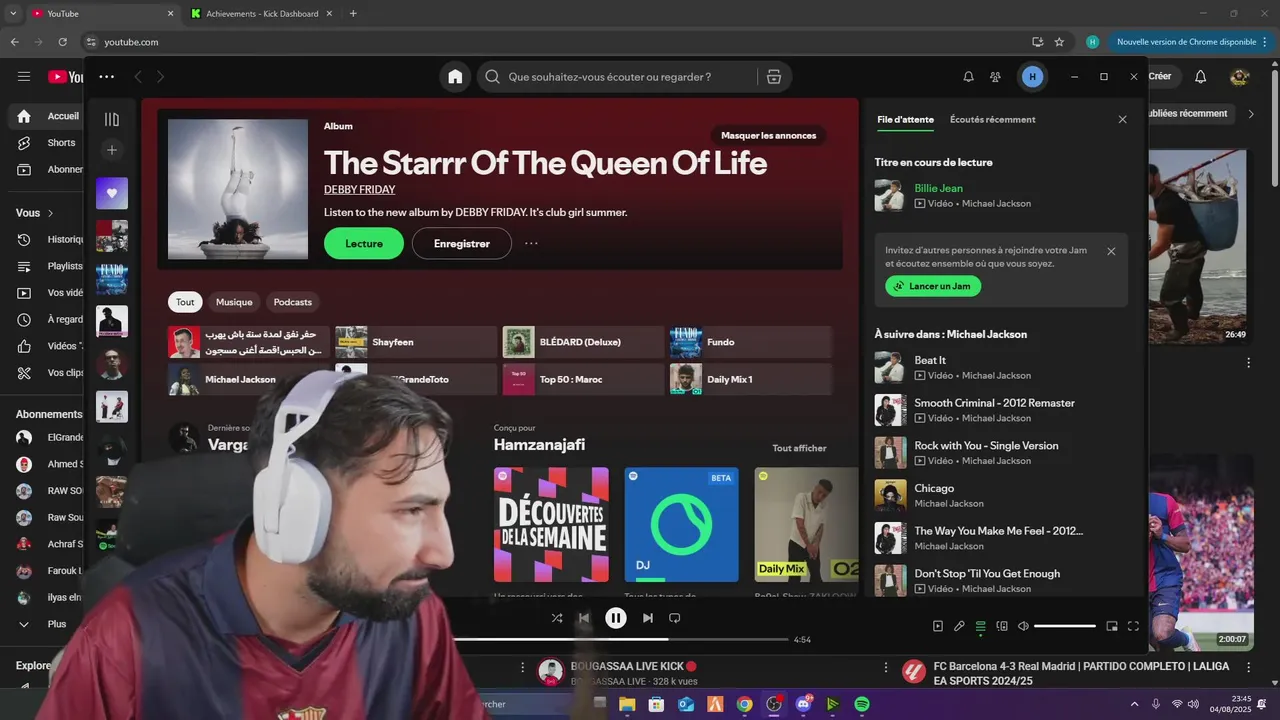
Task: Pause the current song
Action: point(616,618)
